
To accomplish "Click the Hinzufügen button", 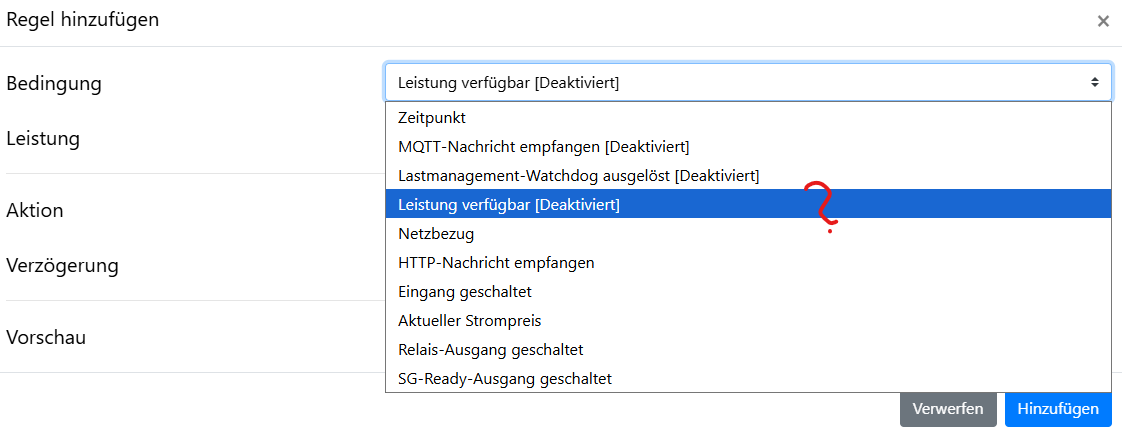I will click(1058, 409).
